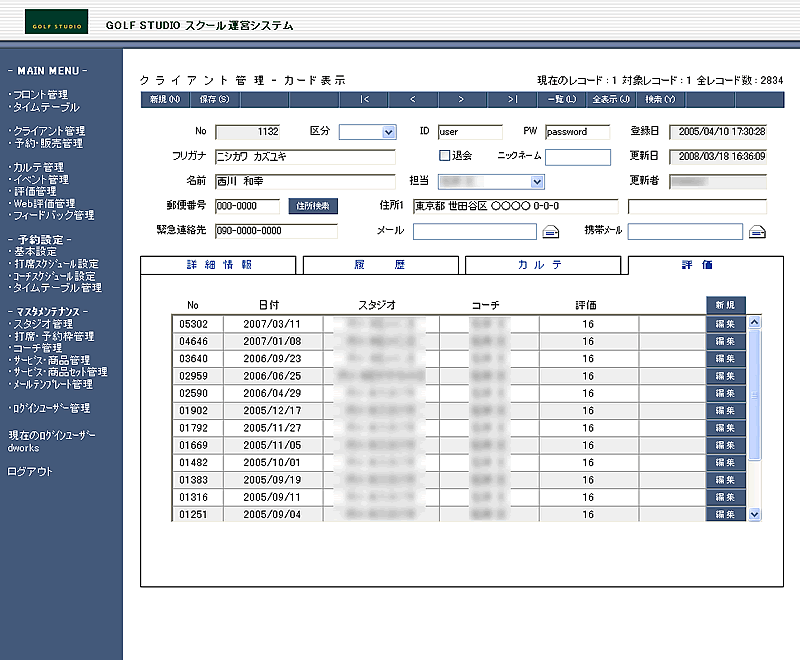Click the 検索 (Y) toolbar button
Screen dimensions: 800x660
[660, 99]
